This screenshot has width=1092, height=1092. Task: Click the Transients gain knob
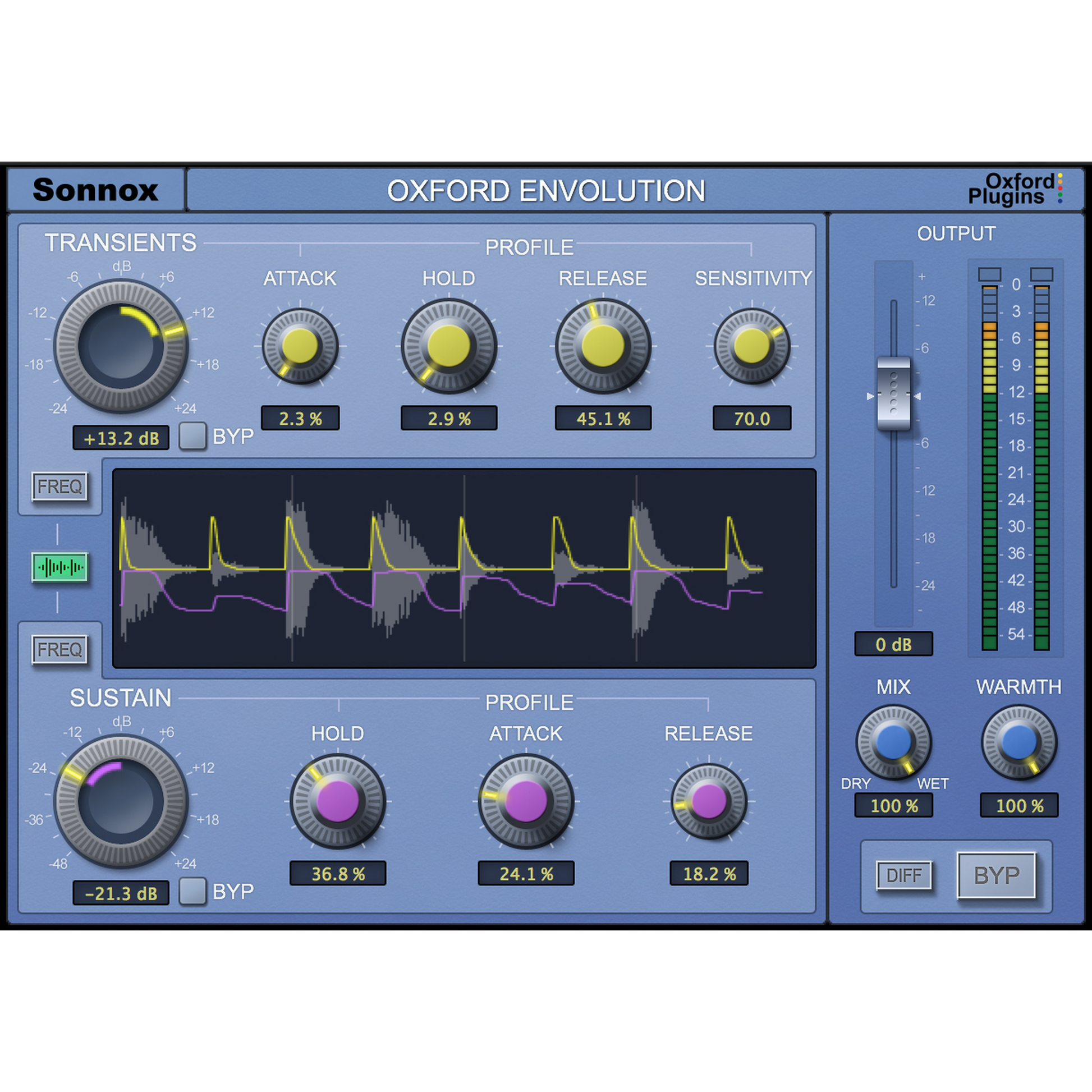(x=121, y=345)
